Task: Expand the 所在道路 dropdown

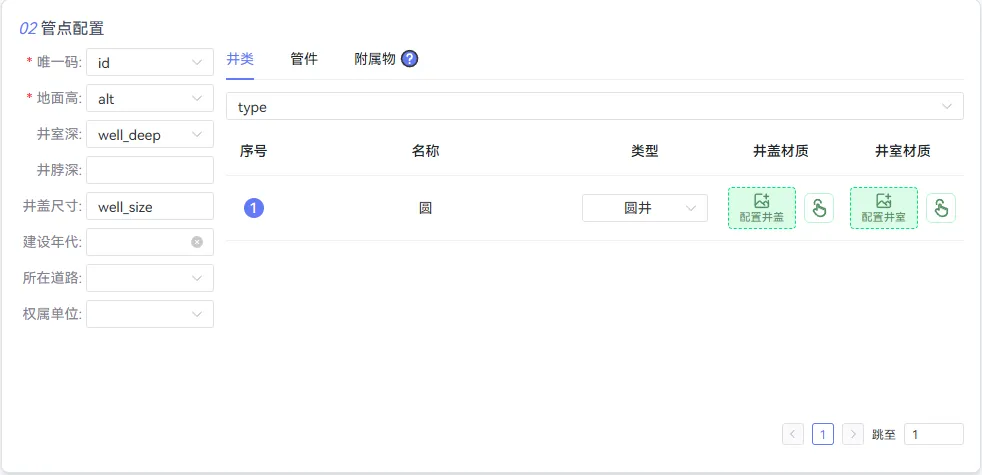Action: [150, 278]
